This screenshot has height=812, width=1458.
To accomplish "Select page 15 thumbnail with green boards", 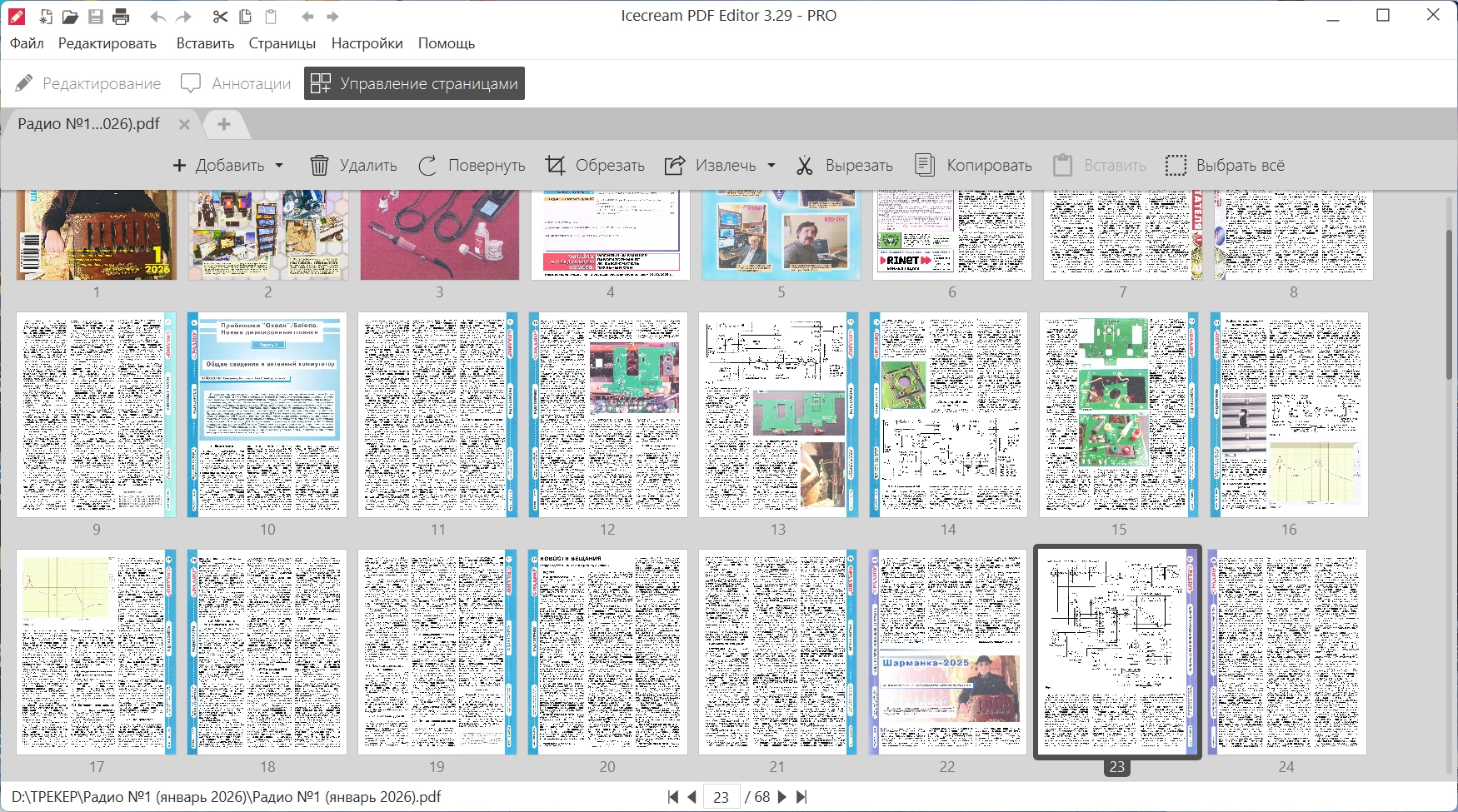I will tap(1119, 415).
